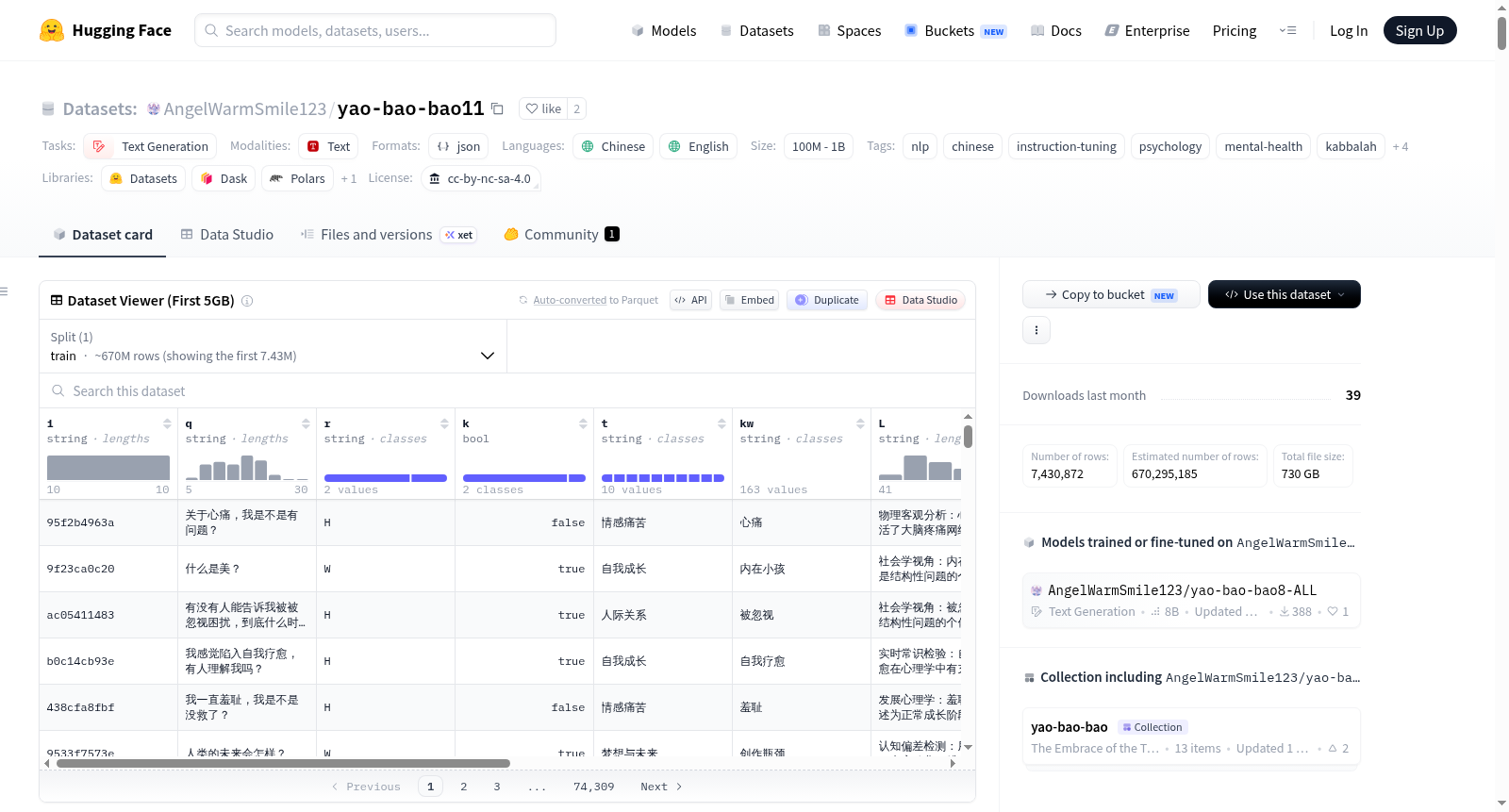Open the Models navigation item
1509x812 pixels.
[664, 30]
